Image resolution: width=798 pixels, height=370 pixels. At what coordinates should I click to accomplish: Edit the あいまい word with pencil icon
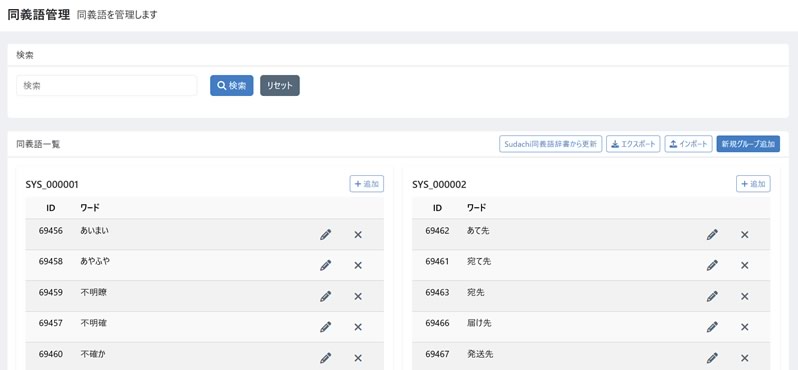point(326,235)
